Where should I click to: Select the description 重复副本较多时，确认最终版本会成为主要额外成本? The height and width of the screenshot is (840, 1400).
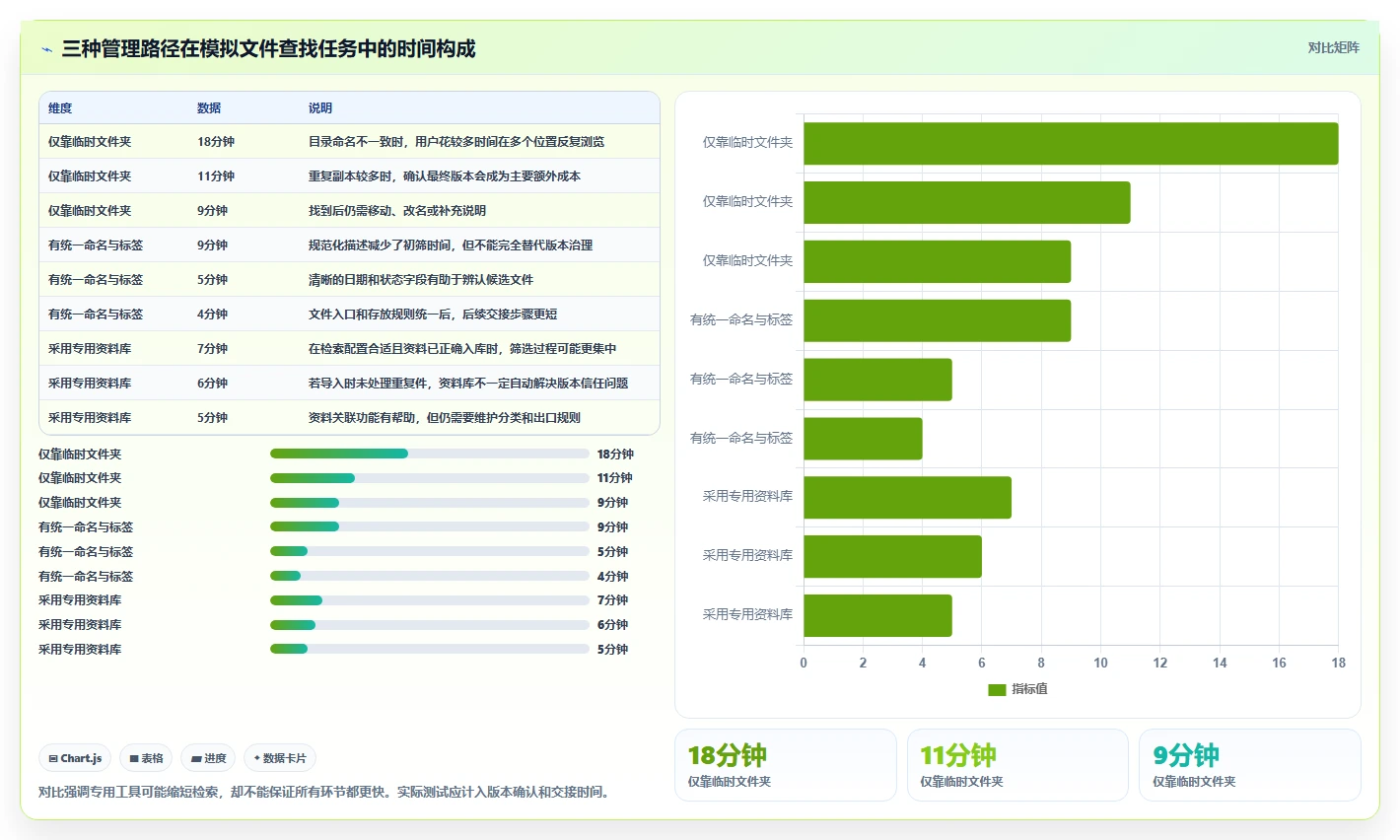click(445, 176)
